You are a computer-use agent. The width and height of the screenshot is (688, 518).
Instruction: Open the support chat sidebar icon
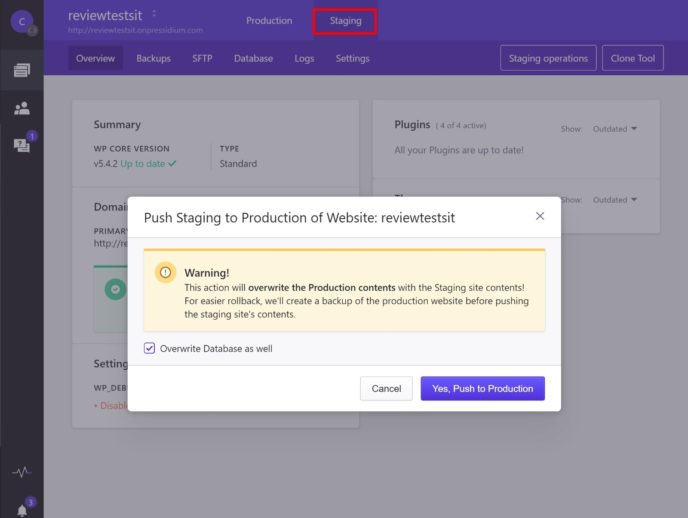[22, 145]
